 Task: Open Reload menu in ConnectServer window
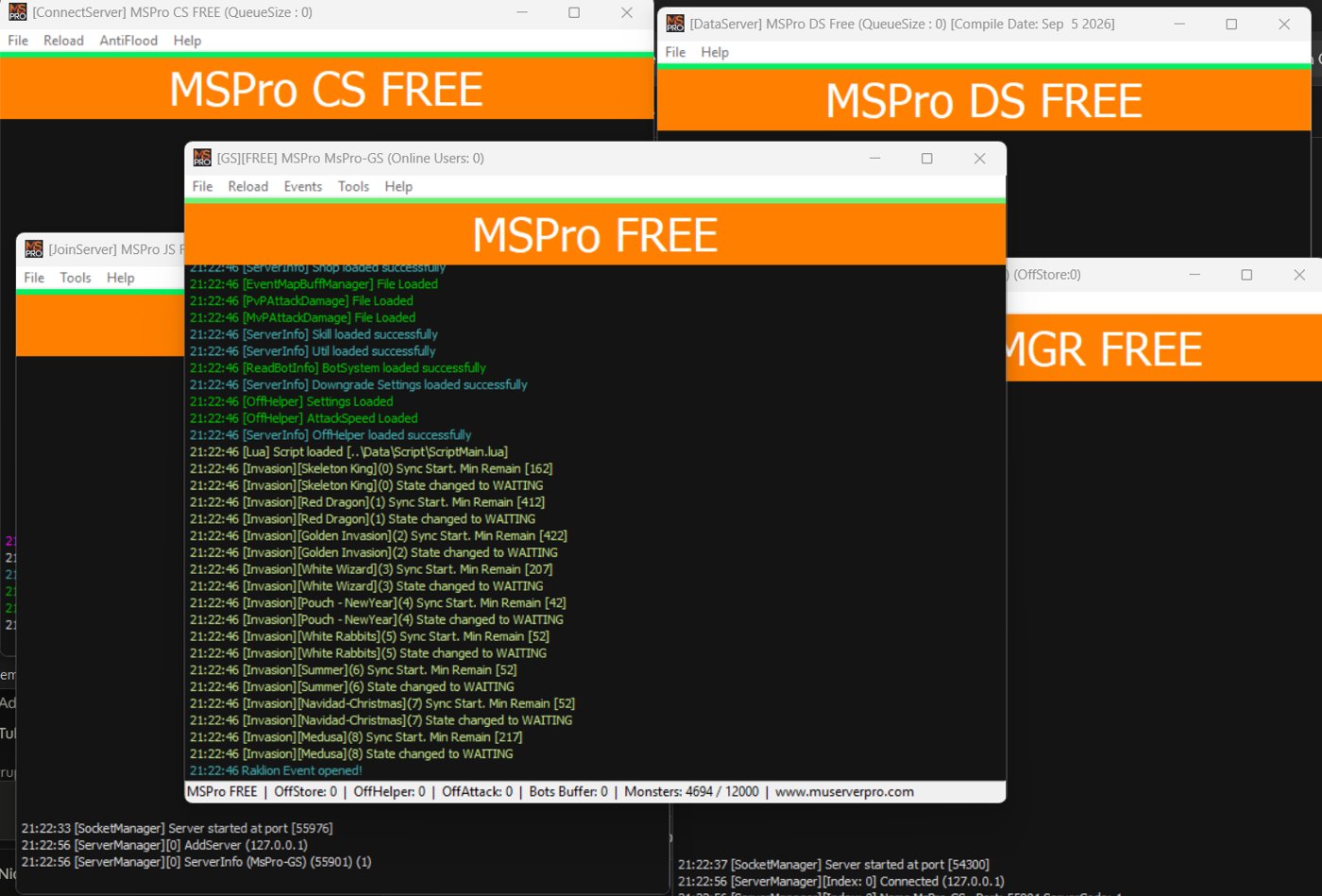(63, 41)
